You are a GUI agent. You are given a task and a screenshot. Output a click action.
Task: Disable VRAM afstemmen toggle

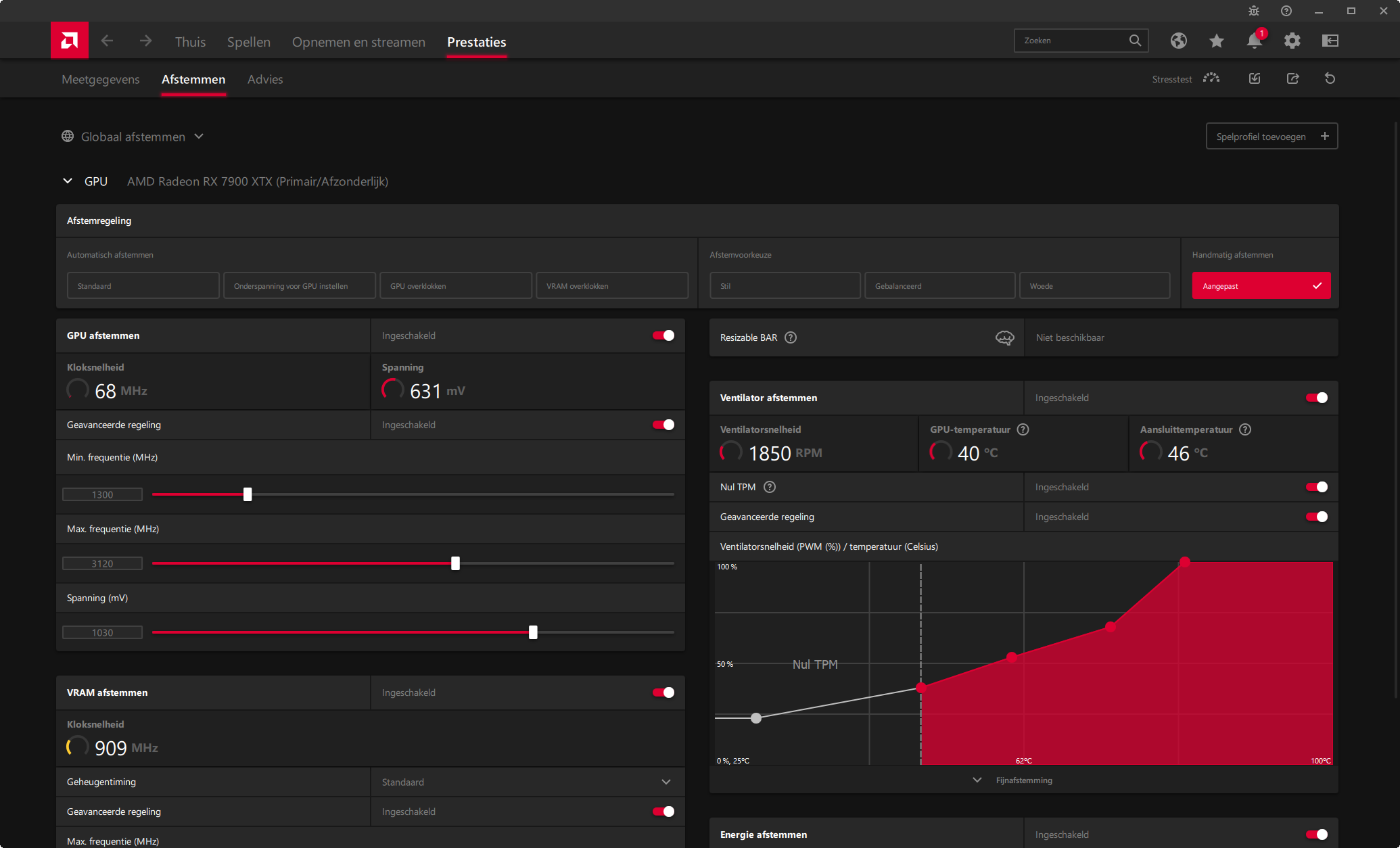(x=663, y=692)
